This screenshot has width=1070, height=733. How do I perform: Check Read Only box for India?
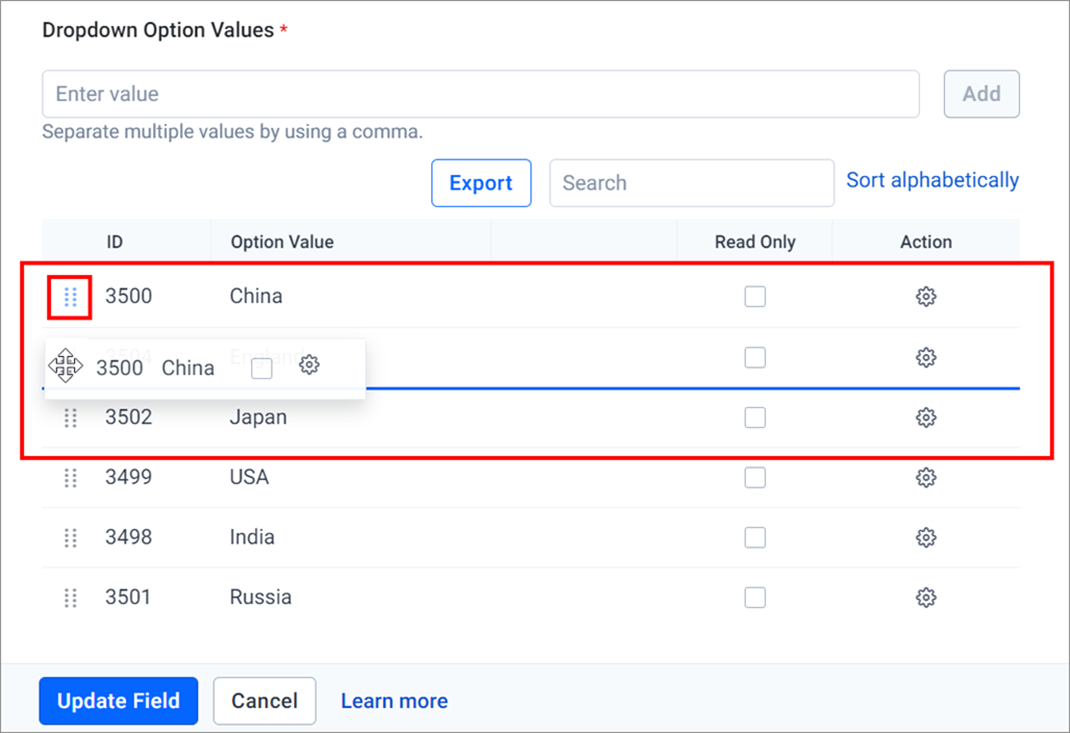click(x=755, y=538)
